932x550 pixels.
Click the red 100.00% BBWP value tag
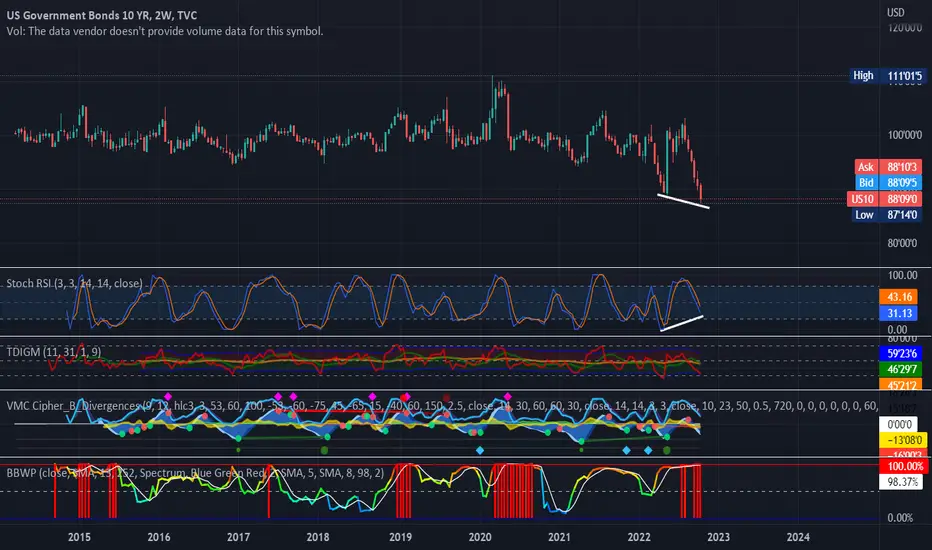(x=903, y=466)
